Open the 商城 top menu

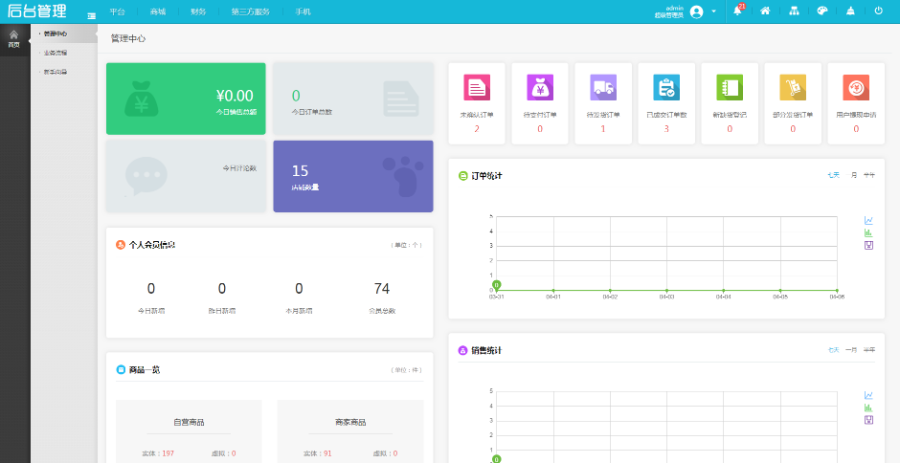point(158,12)
